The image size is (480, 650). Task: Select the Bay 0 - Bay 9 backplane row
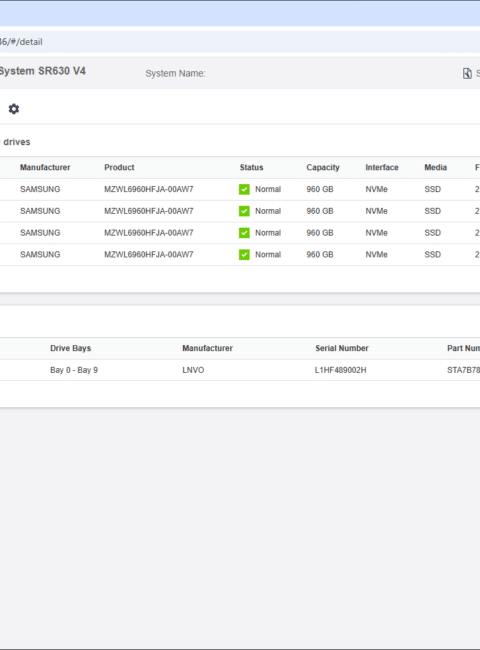240,370
